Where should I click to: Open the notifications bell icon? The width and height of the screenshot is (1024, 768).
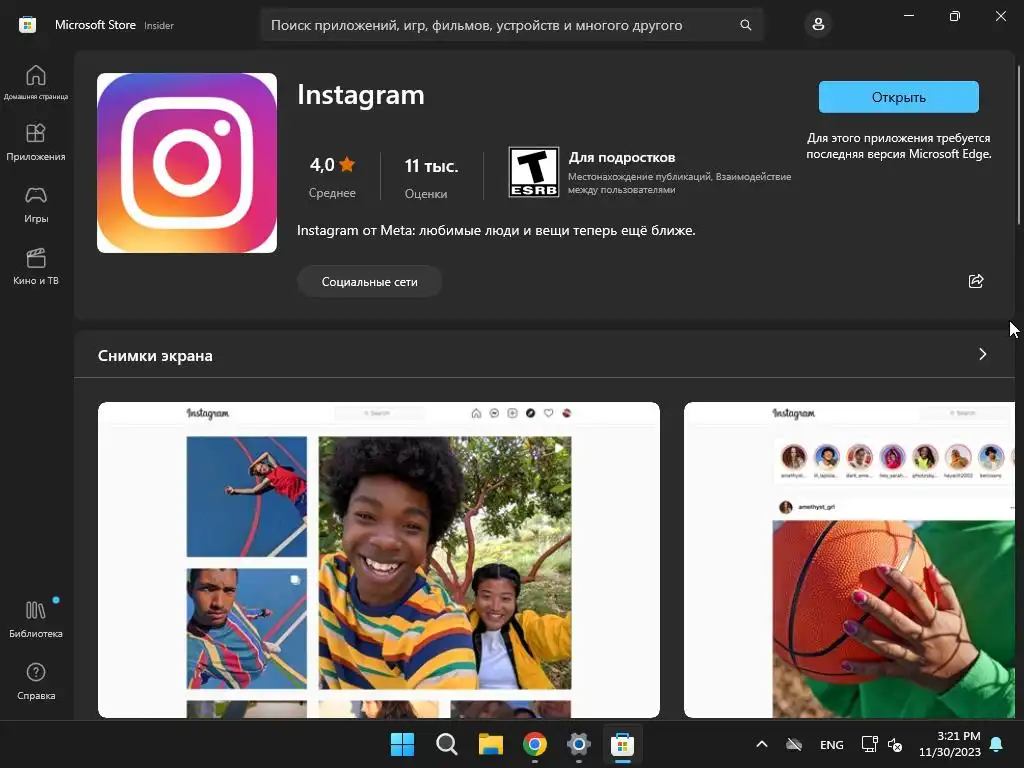(x=997, y=744)
